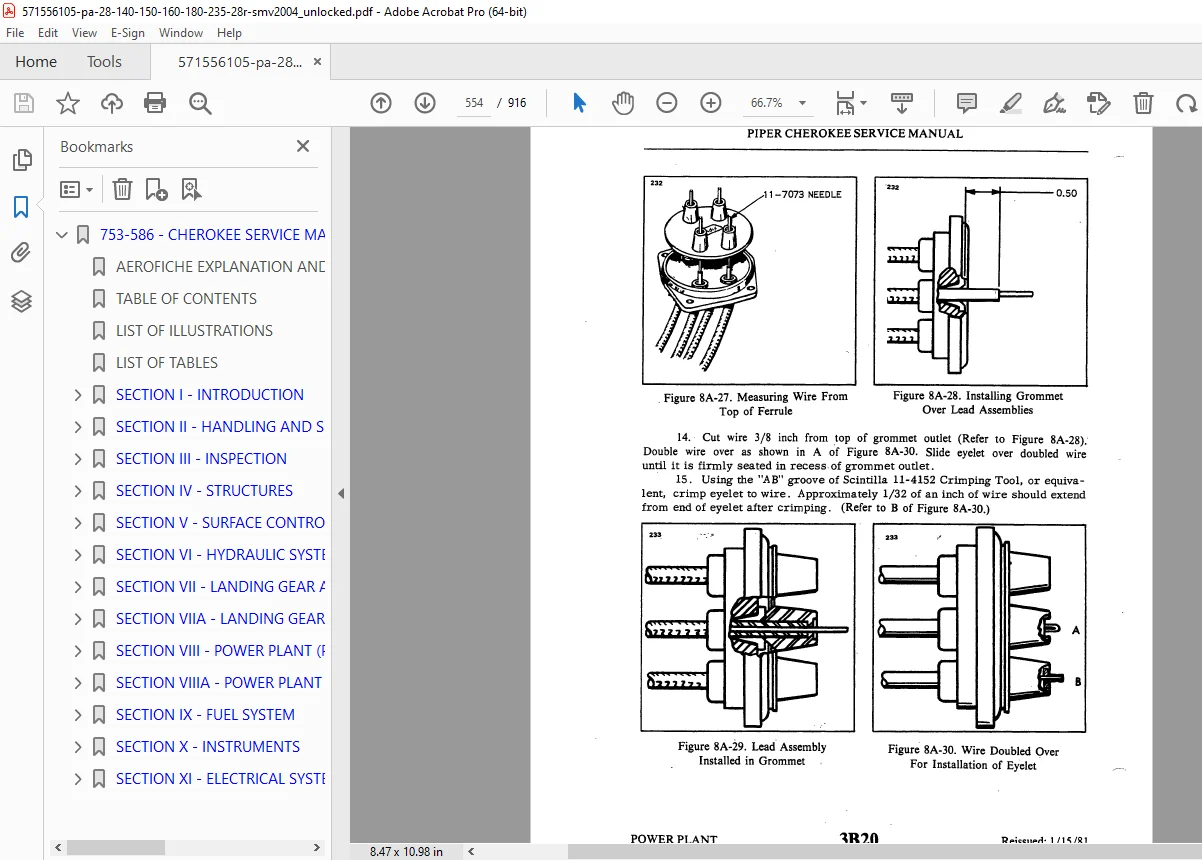Open the fit page options tool
The image size is (1202, 860).
coord(851,103)
